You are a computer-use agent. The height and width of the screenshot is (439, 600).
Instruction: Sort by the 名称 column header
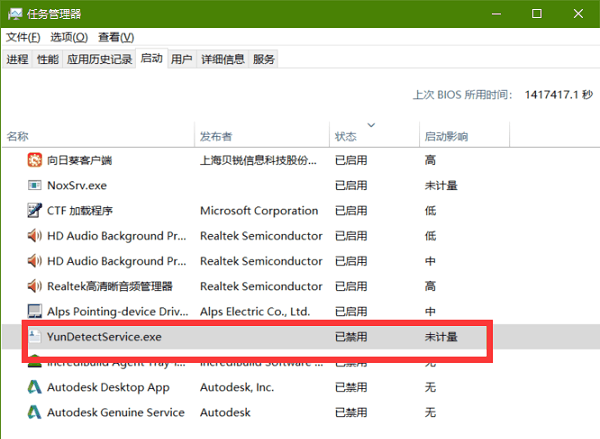(99, 136)
